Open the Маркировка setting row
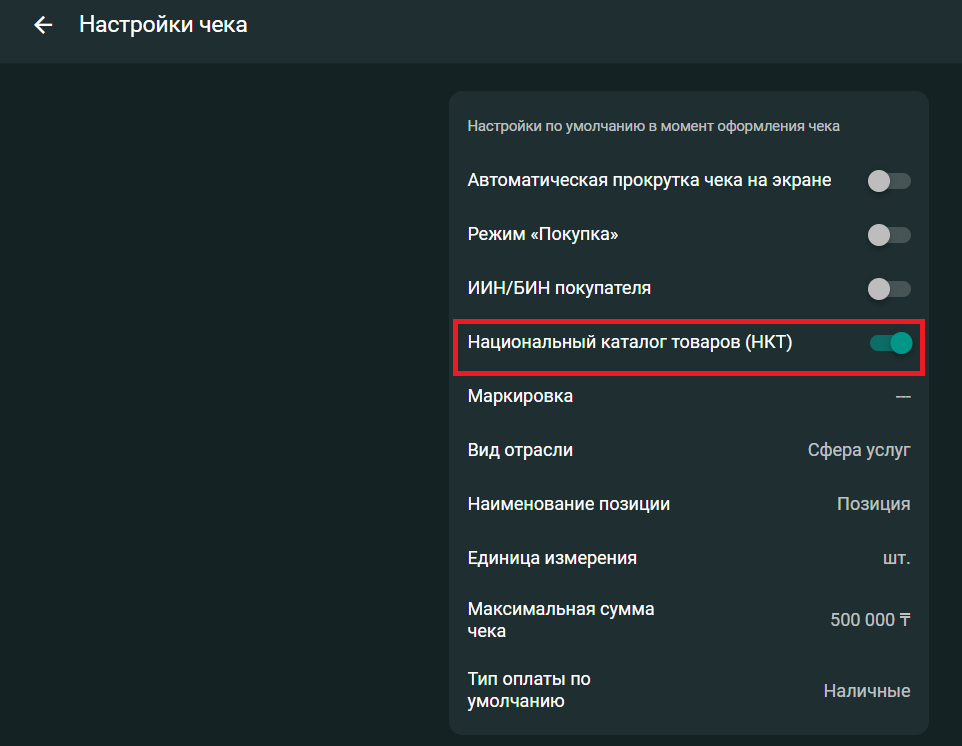The height and width of the screenshot is (746, 962). point(689,397)
